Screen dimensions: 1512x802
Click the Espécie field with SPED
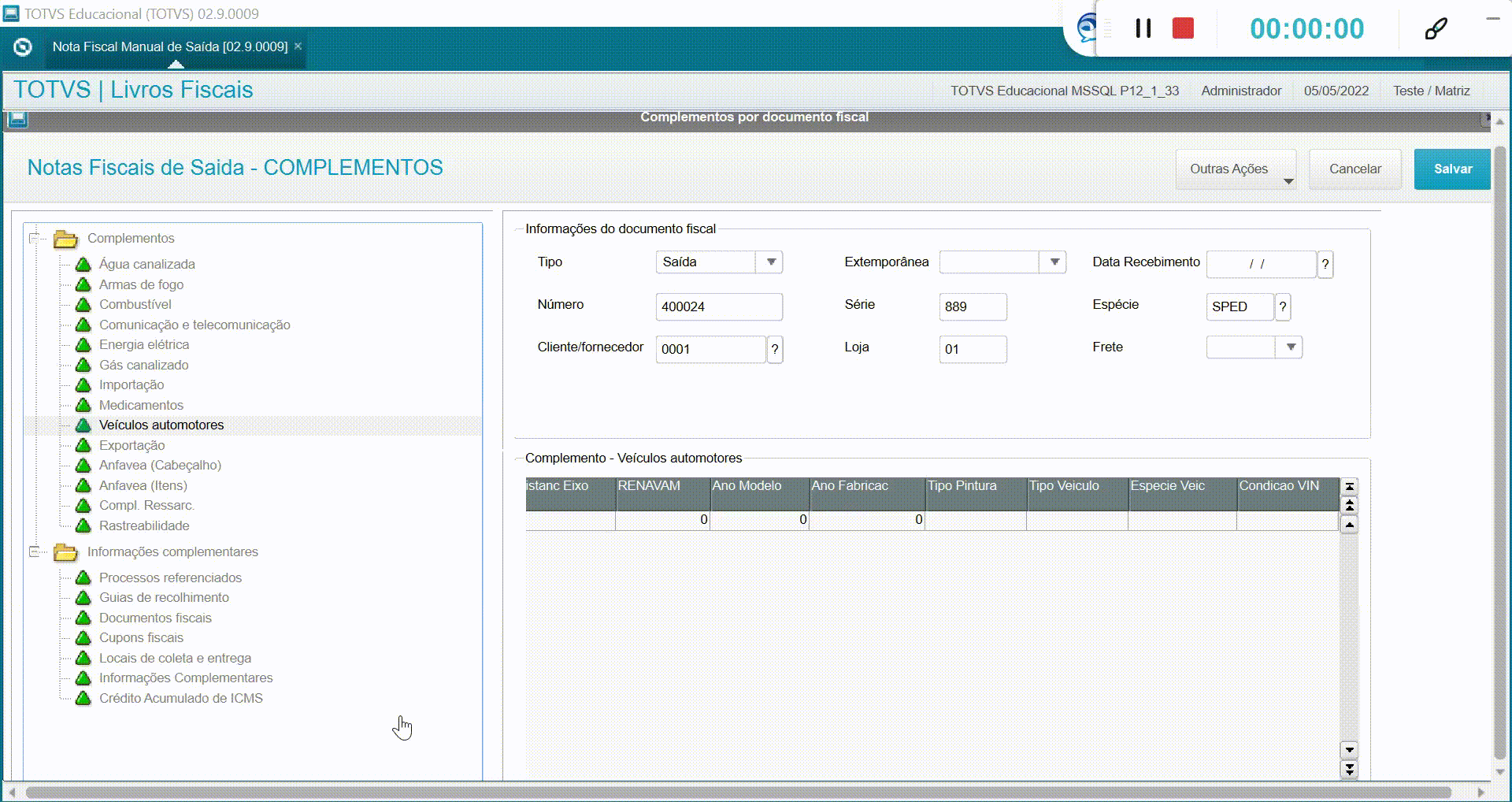[x=1240, y=306]
